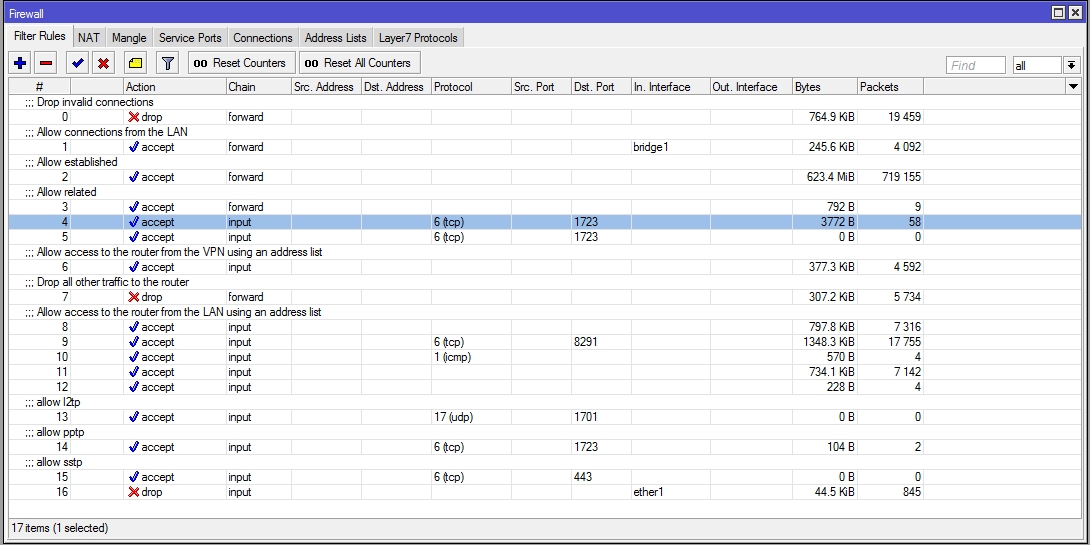Screen dimensions: 1090x545
Task: Expand the column chooser arrow in table header
Action: [x=1074, y=87]
